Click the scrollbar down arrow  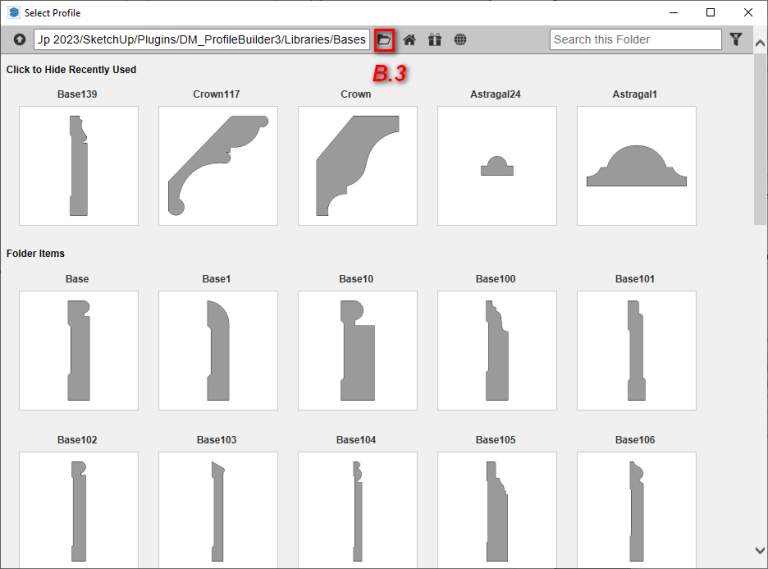click(x=760, y=550)
